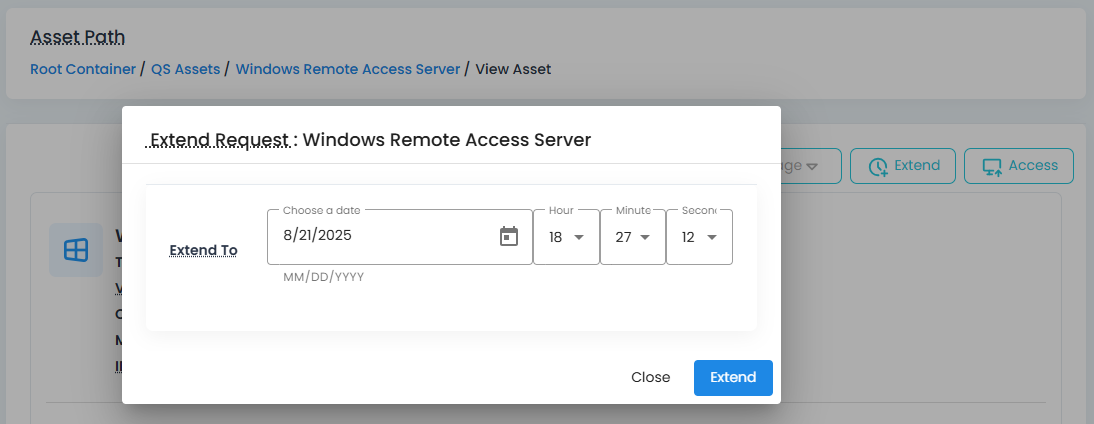This screenshot has width=1094, height=424.
Task: Click the clock icon on background Extend button
Action: pos(878,167)
